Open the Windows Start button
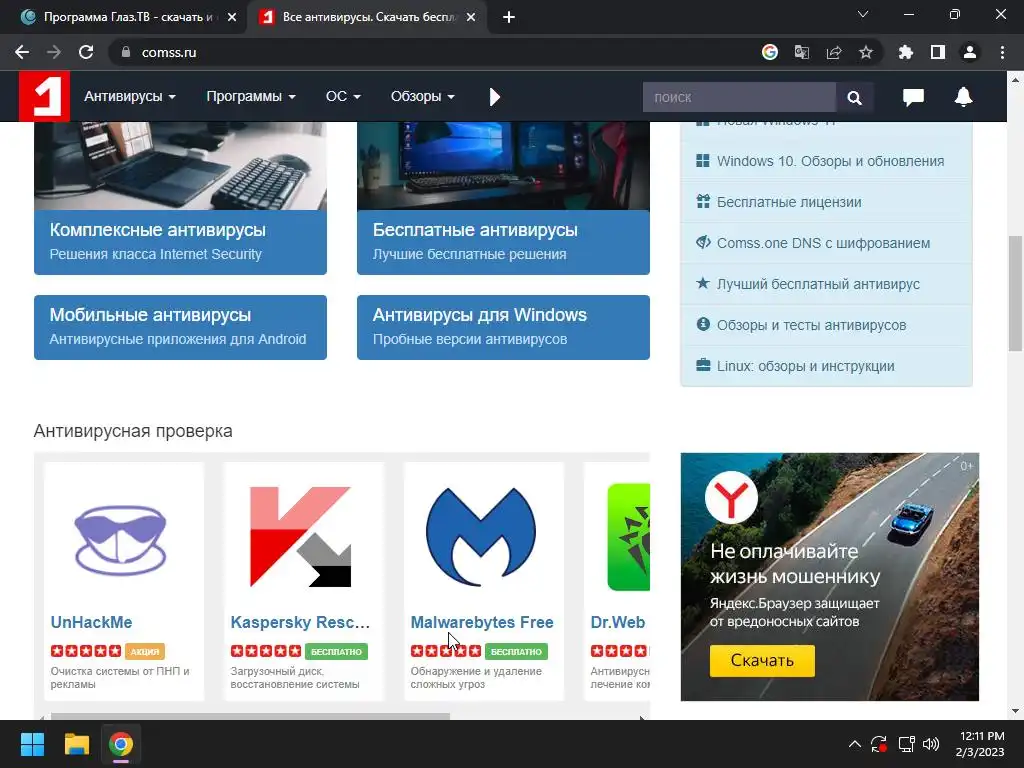 [32, 744]
